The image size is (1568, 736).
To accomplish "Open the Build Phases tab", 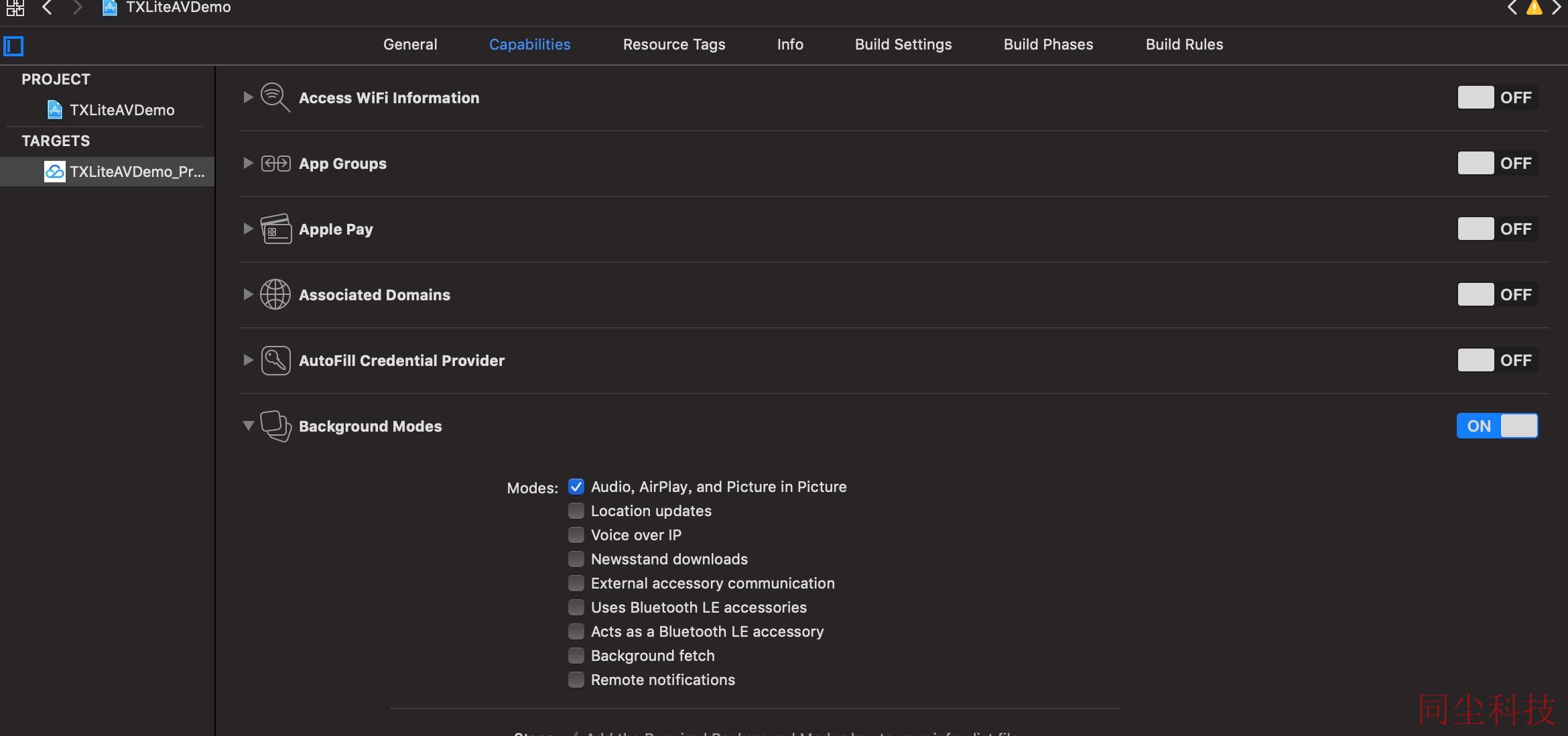I will coord(1048,44).
